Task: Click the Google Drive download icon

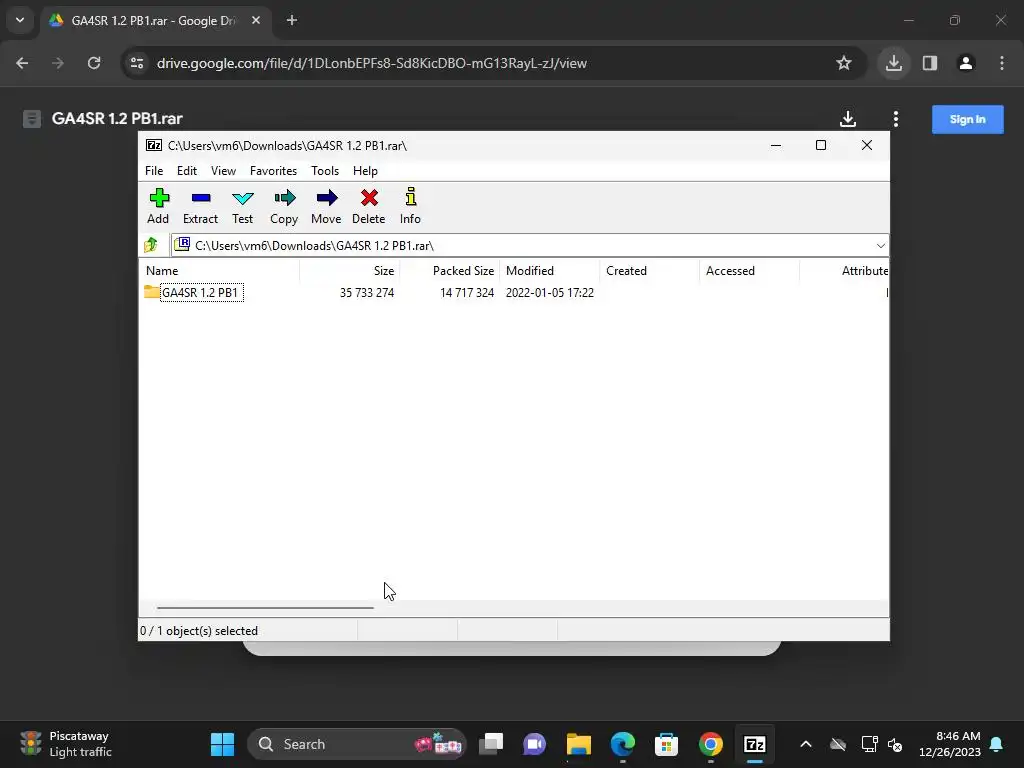Action: [848, 119]
